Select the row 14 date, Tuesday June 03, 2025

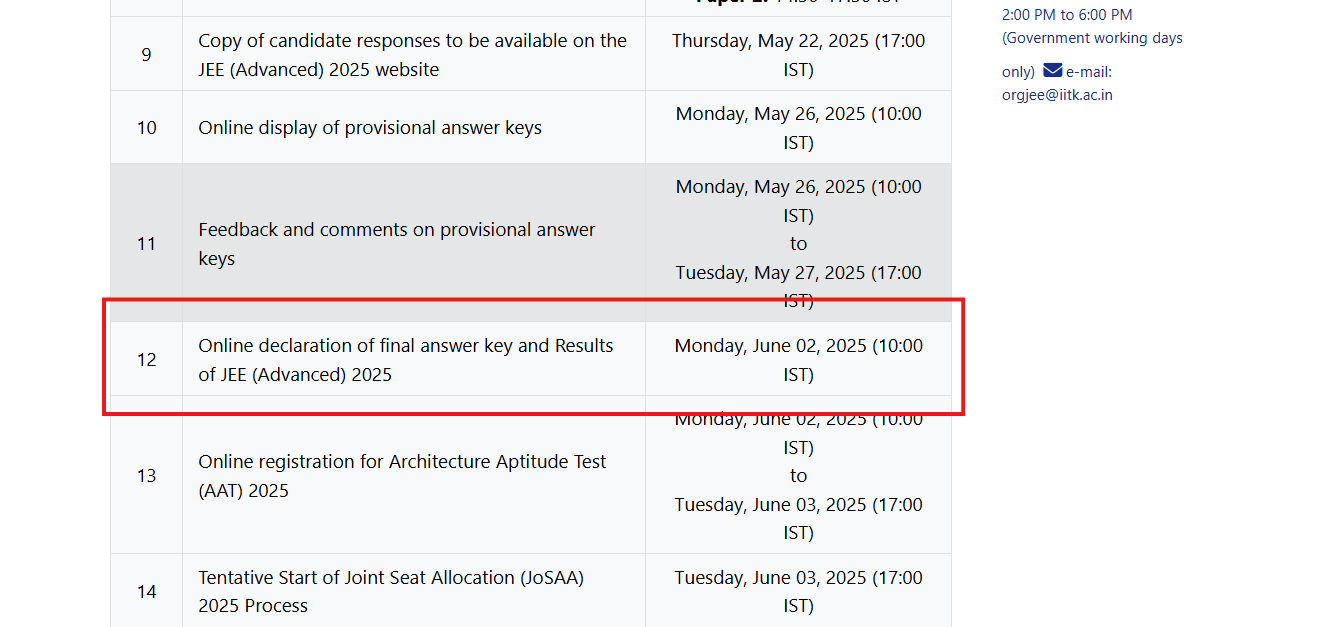point(798,591)
